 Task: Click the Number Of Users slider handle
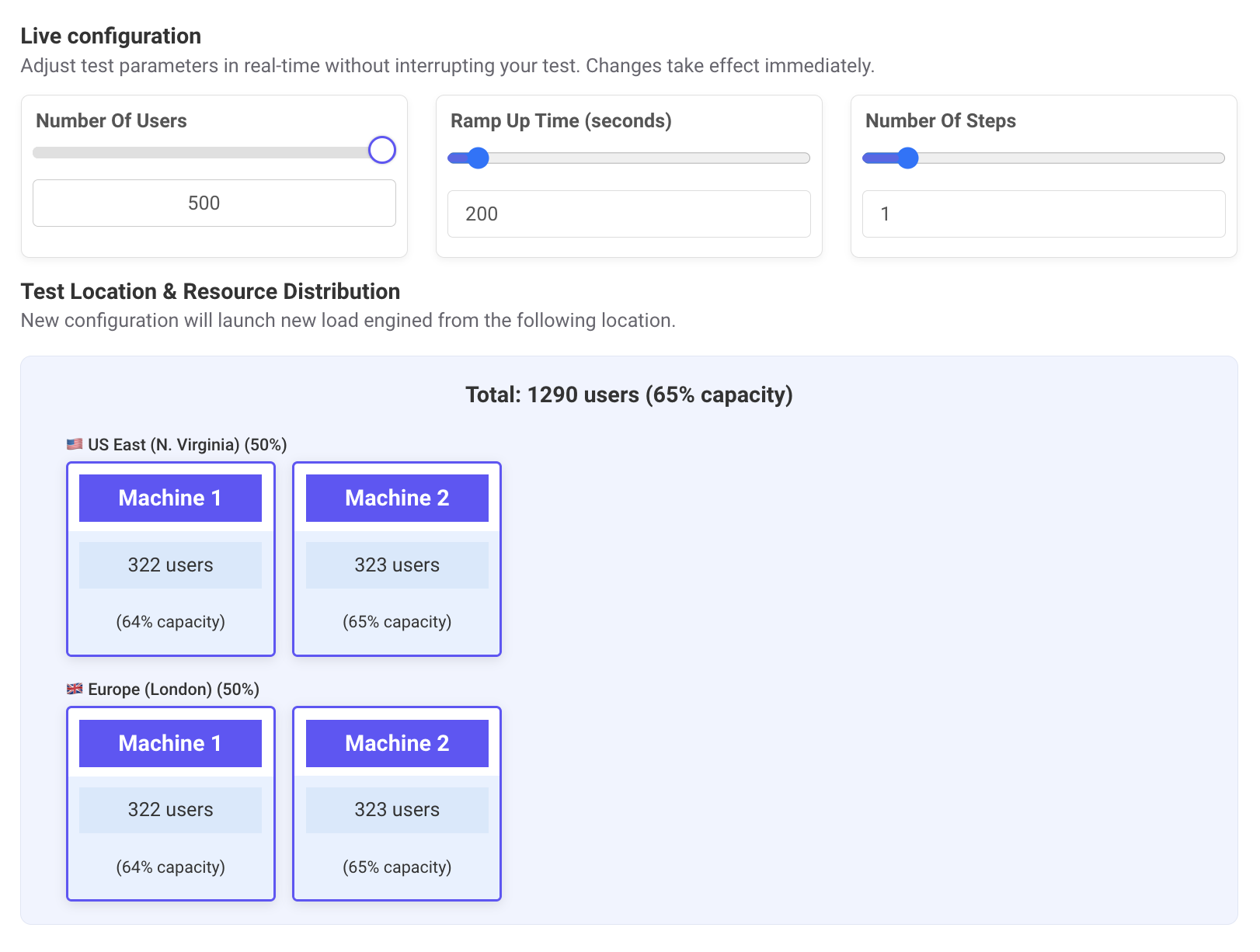[x=381, y=150]
